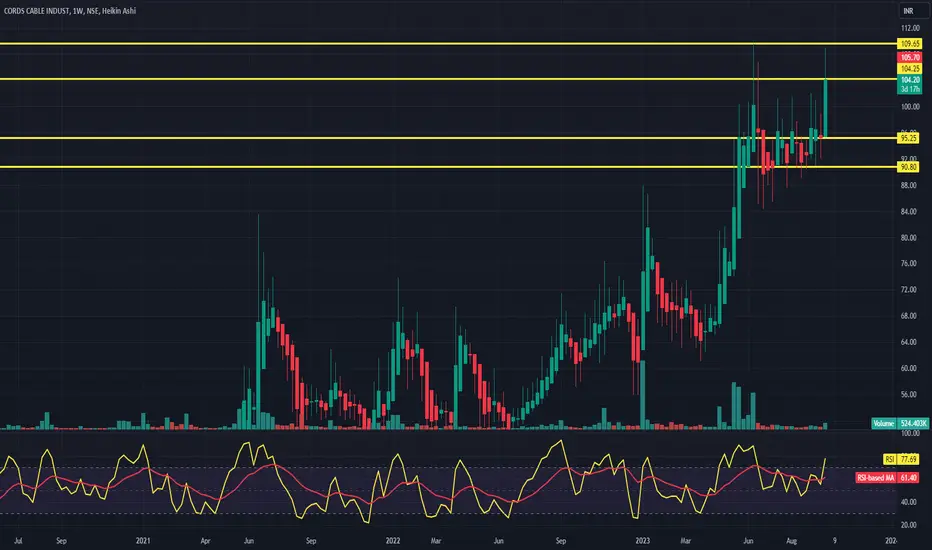Click the RSI-based MA label
The width and height of the screenshot is (932, 550).
[876, 477]
